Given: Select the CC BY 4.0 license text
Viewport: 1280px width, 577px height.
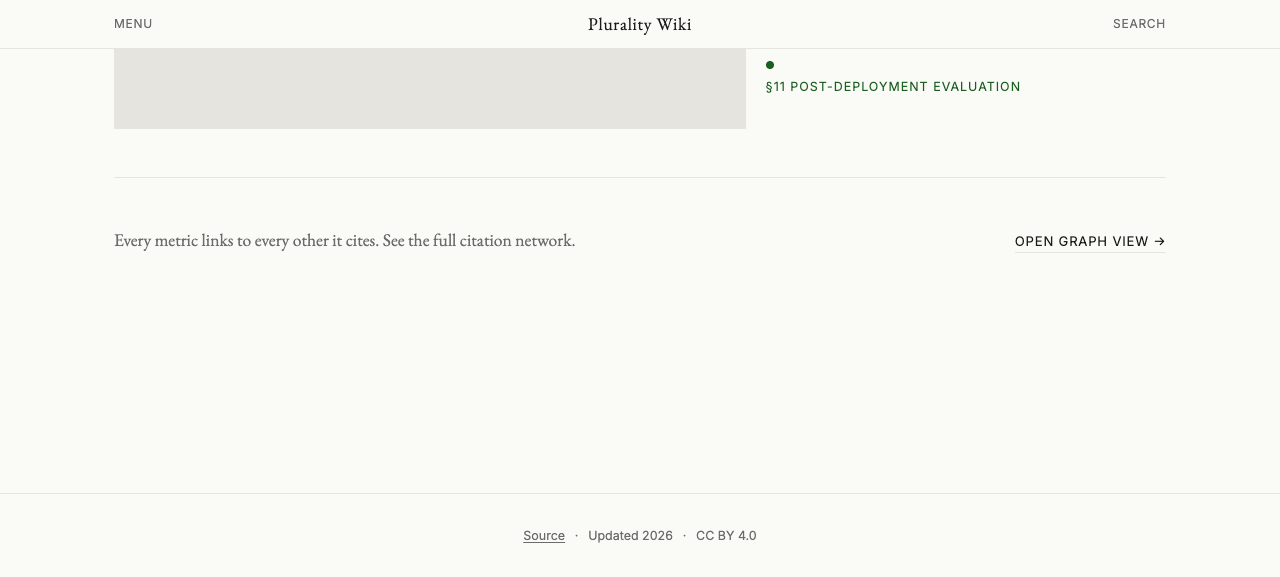Looking at the screenshot, I should pyautogui.click(x=726, y=536).
